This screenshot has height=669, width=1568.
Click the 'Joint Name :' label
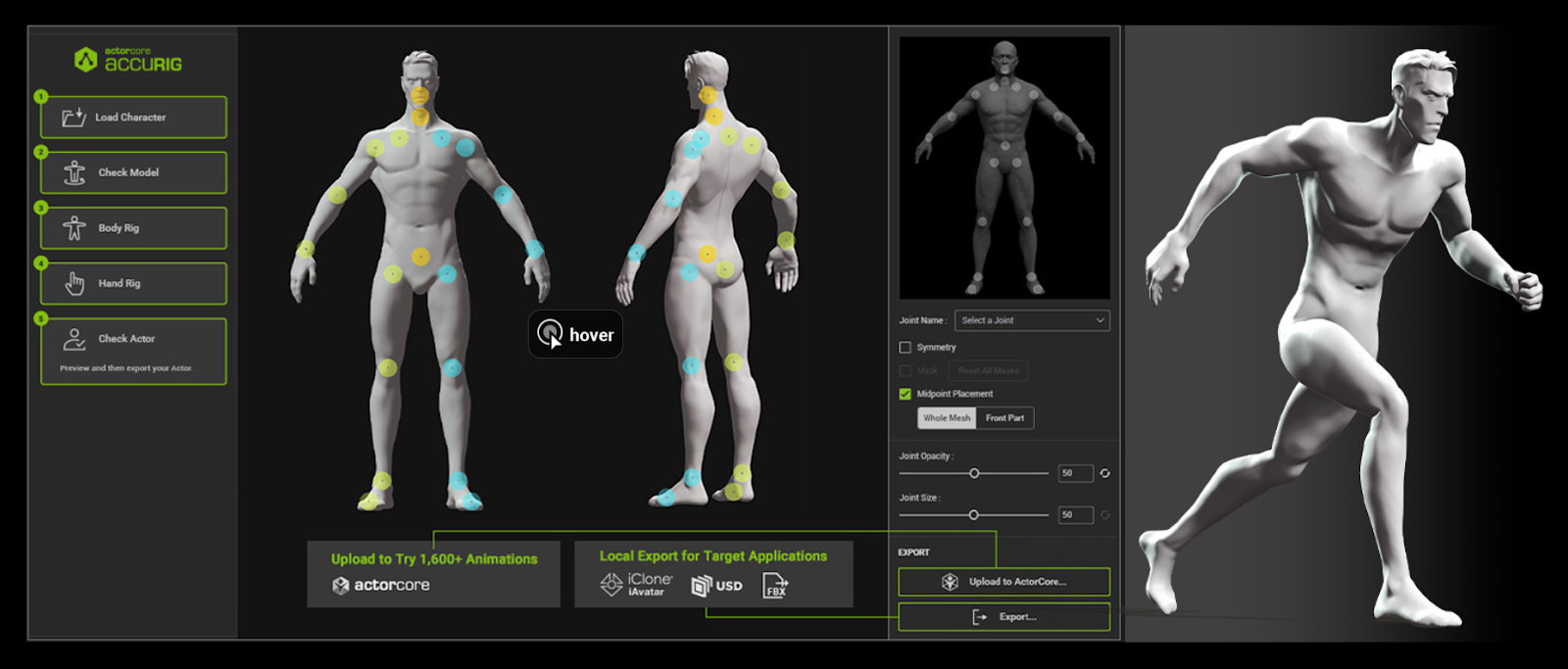[923, 320]
